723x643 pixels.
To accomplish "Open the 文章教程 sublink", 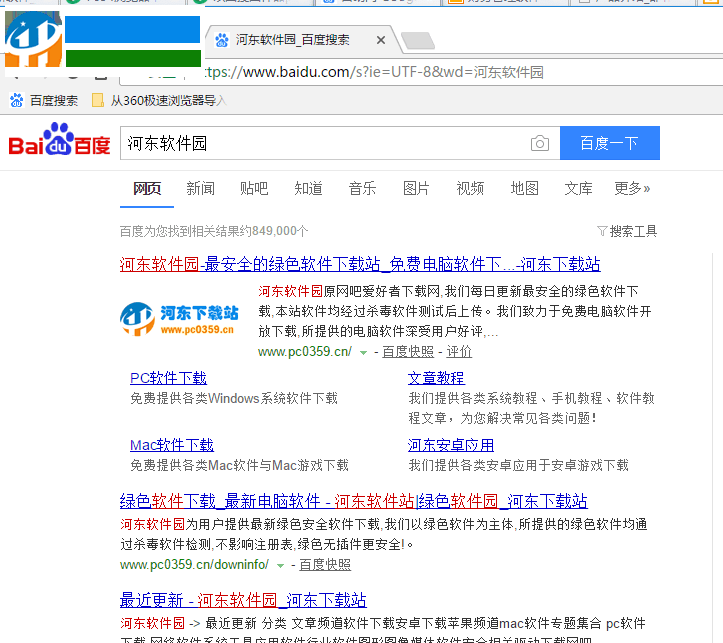I will point(436,378).
